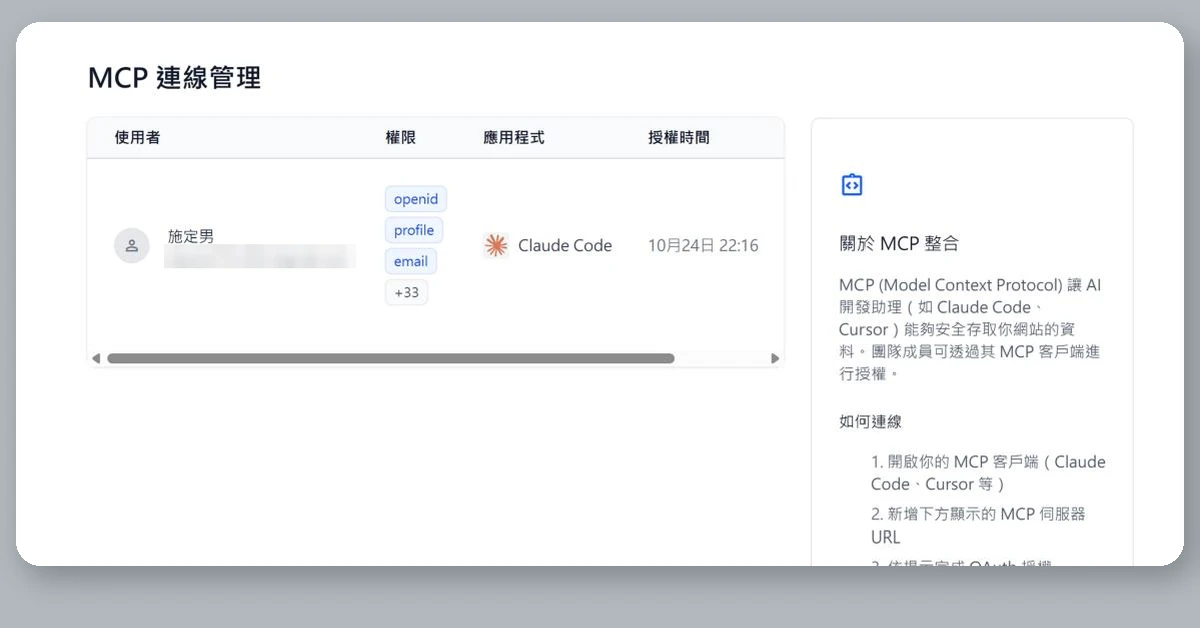Click the 使用者 column header
Image resolution: width=1200 pixels, height=628 pixels.
(x=137, y=137)
